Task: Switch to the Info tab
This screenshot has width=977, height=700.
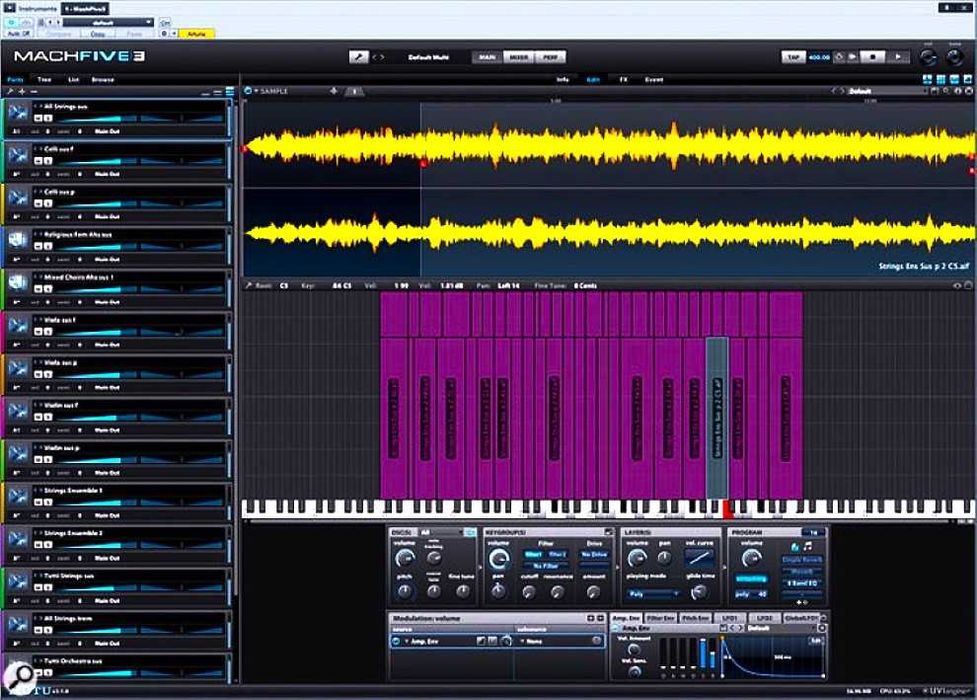Action: [x=563, y=80]
